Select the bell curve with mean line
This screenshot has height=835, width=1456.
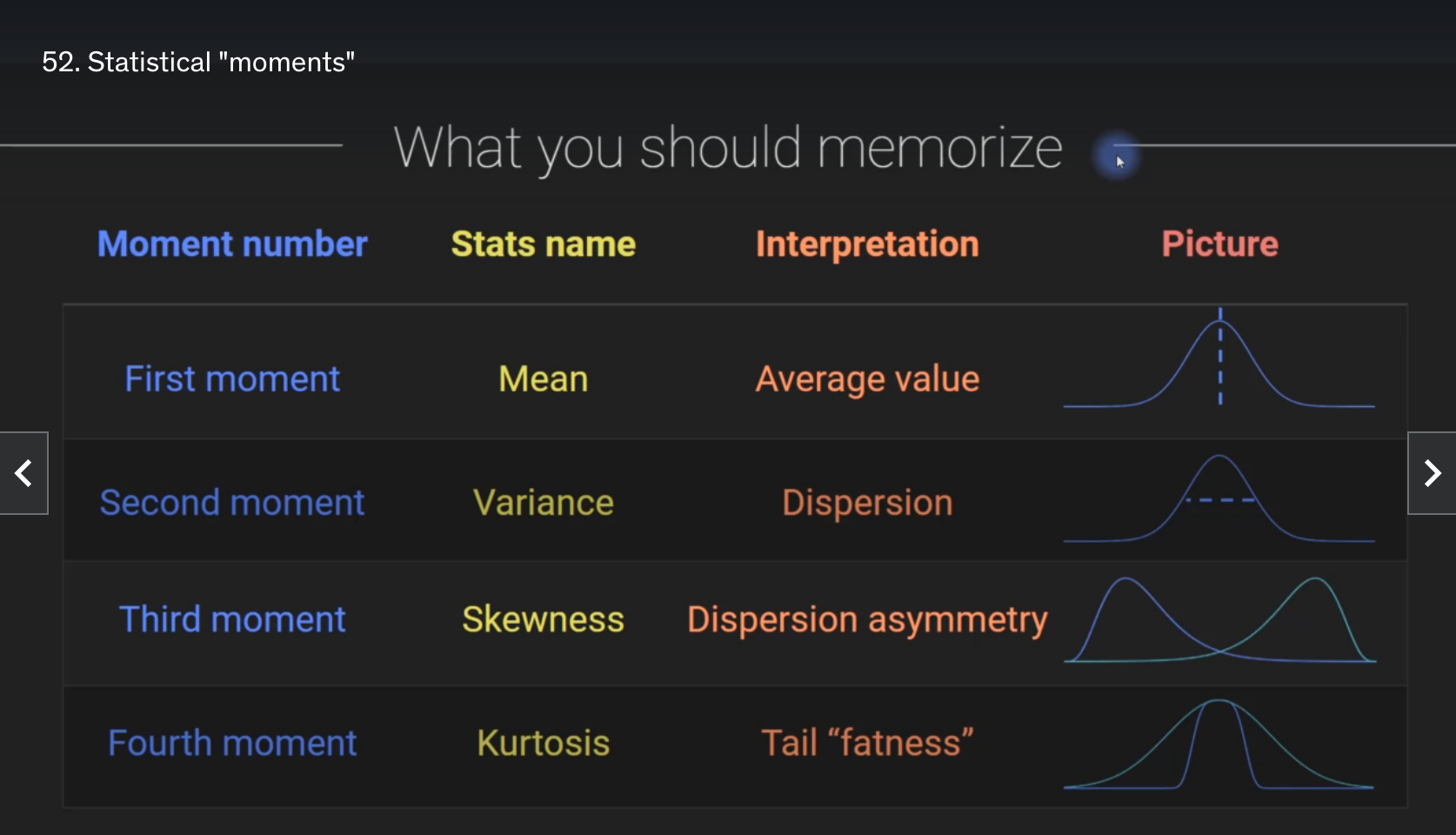pyautogui.click(x=1219, y=357)
